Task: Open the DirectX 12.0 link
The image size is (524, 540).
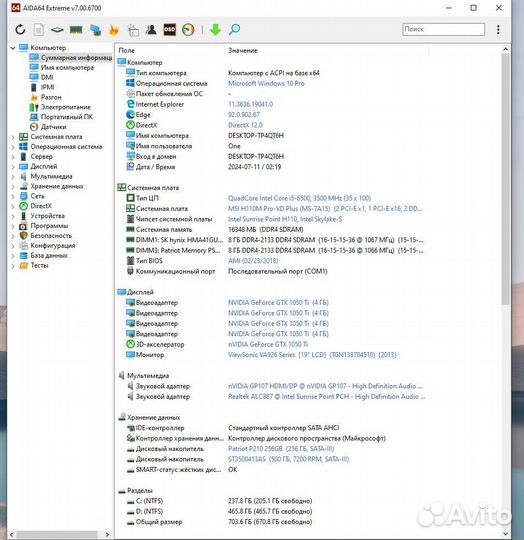Action: (245, 125)
